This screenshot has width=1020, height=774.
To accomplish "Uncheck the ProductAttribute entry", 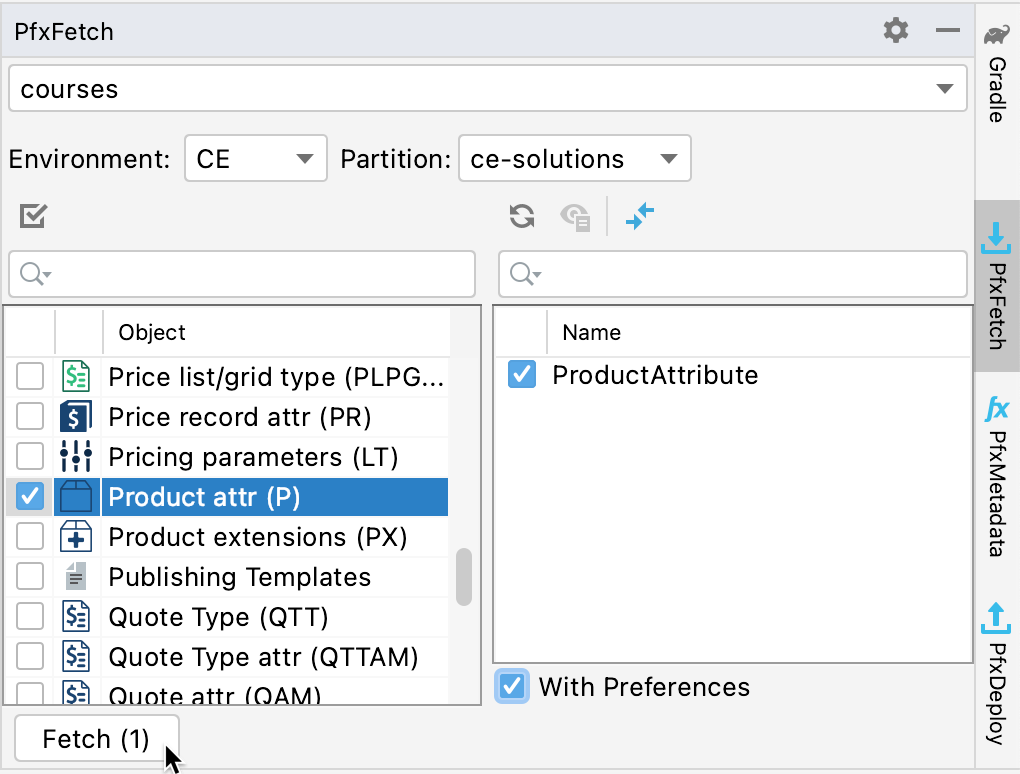I will coord(521,375).
